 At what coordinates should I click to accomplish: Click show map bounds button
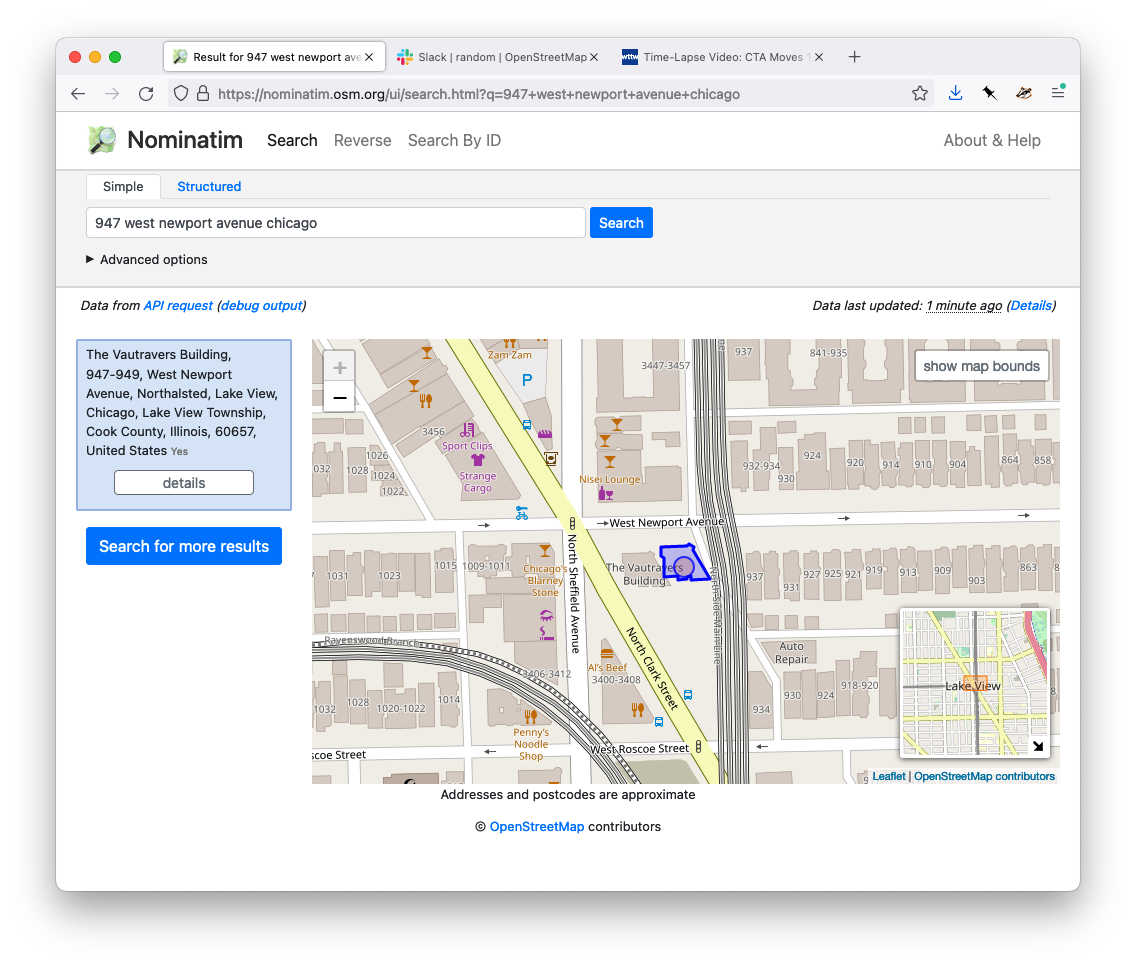pyautogui.click(x=981, y=367)
